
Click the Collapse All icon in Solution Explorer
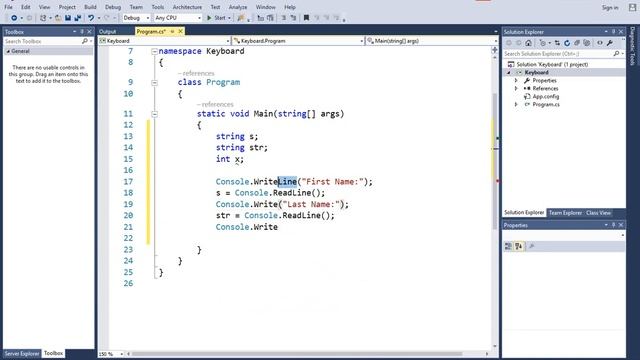click(577, 43)
